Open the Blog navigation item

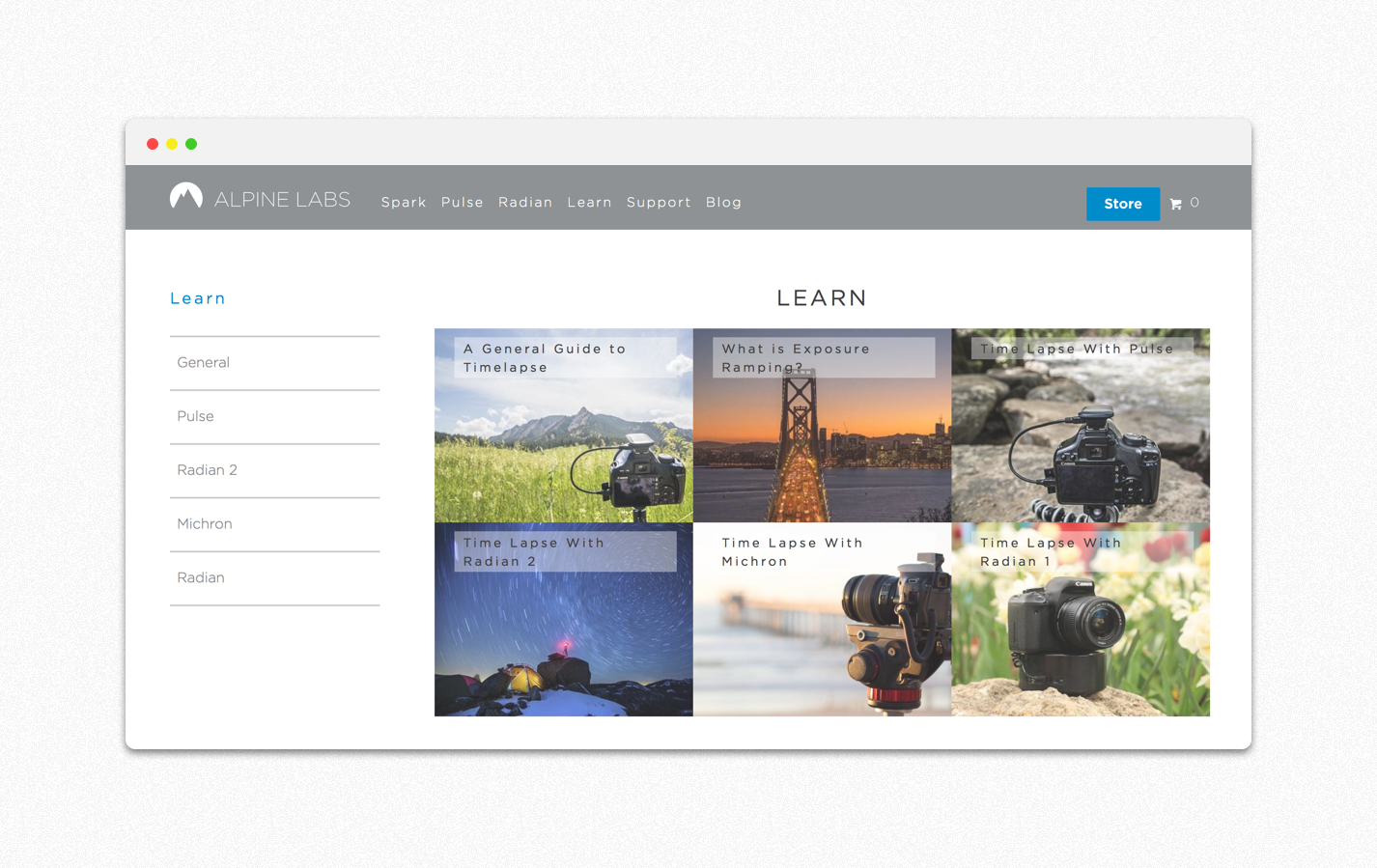point(723,203)
